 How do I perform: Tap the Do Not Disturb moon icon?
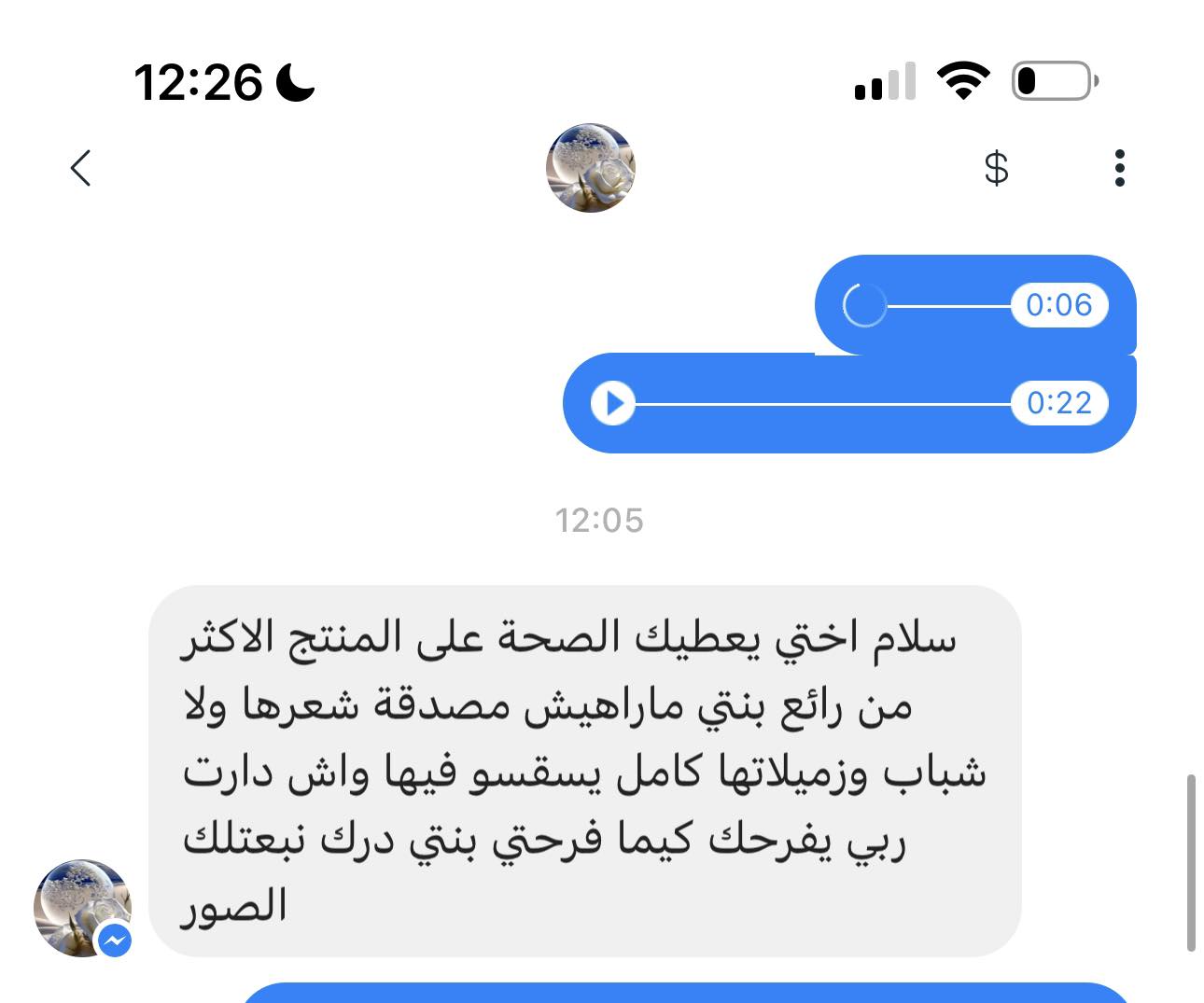[x=296, y=82]
